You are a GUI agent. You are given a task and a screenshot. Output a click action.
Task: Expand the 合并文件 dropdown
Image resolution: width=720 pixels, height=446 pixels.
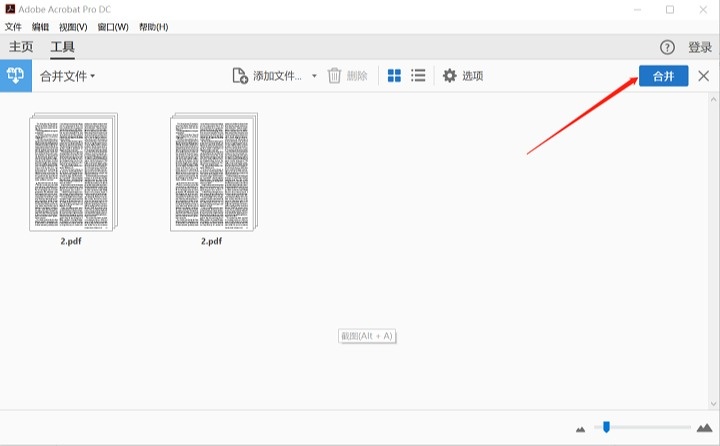[67, 76]
